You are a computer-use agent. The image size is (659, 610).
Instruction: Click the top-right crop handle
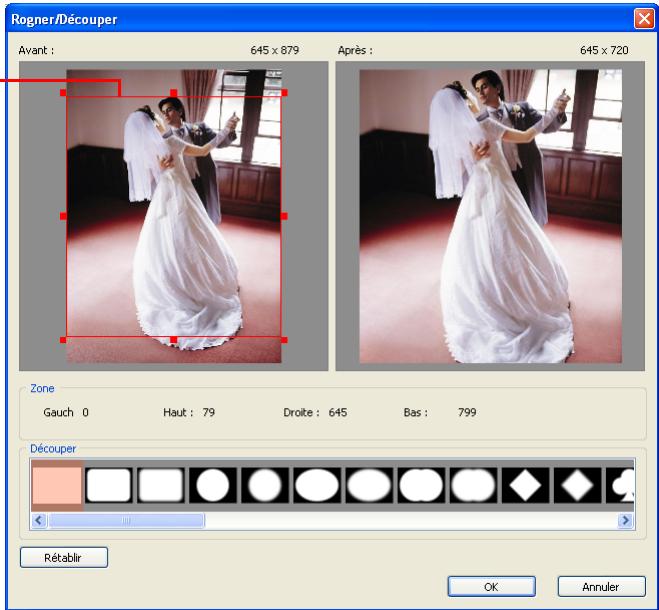coord(285,92)
